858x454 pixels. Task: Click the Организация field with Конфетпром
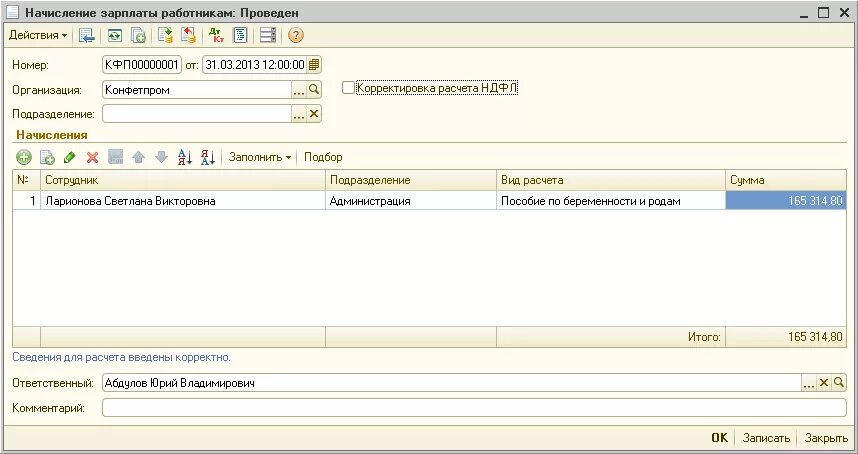click(196, 90)
